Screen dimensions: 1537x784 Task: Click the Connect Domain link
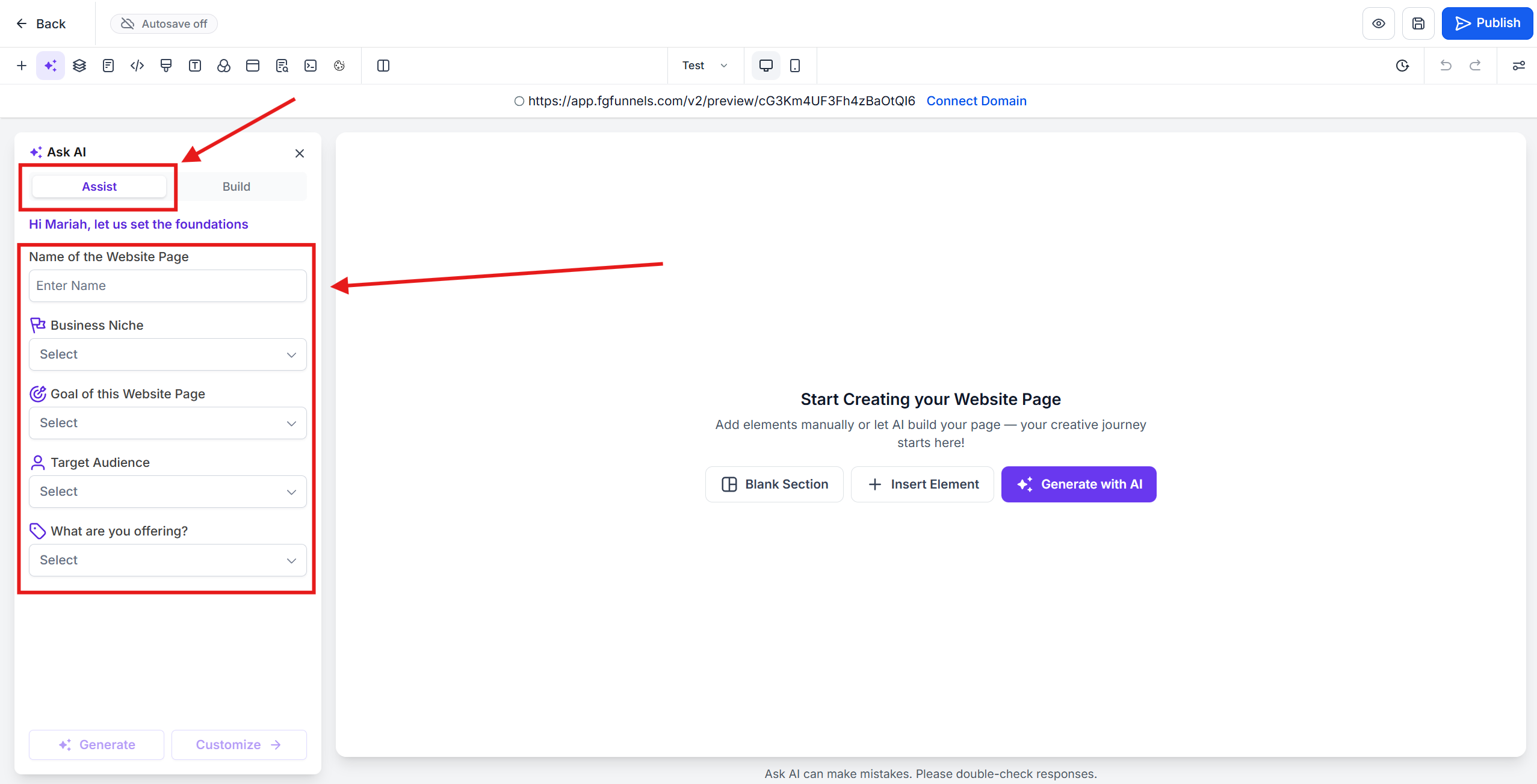[x=976, y=101]
